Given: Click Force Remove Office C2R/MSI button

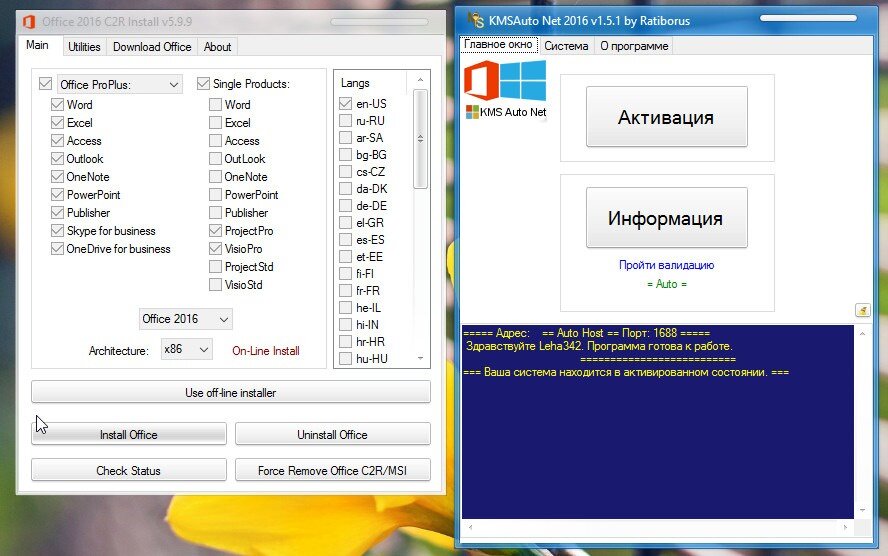Looking at the screenshot, I should [x=332, y=470].
